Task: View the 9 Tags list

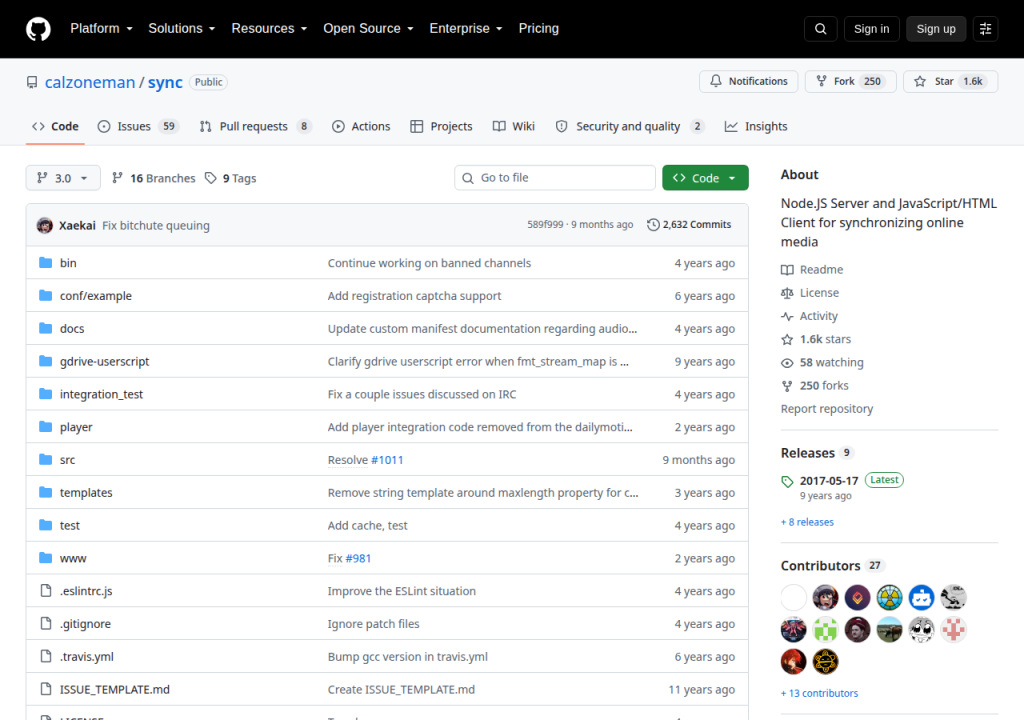Action: (231, 178)
